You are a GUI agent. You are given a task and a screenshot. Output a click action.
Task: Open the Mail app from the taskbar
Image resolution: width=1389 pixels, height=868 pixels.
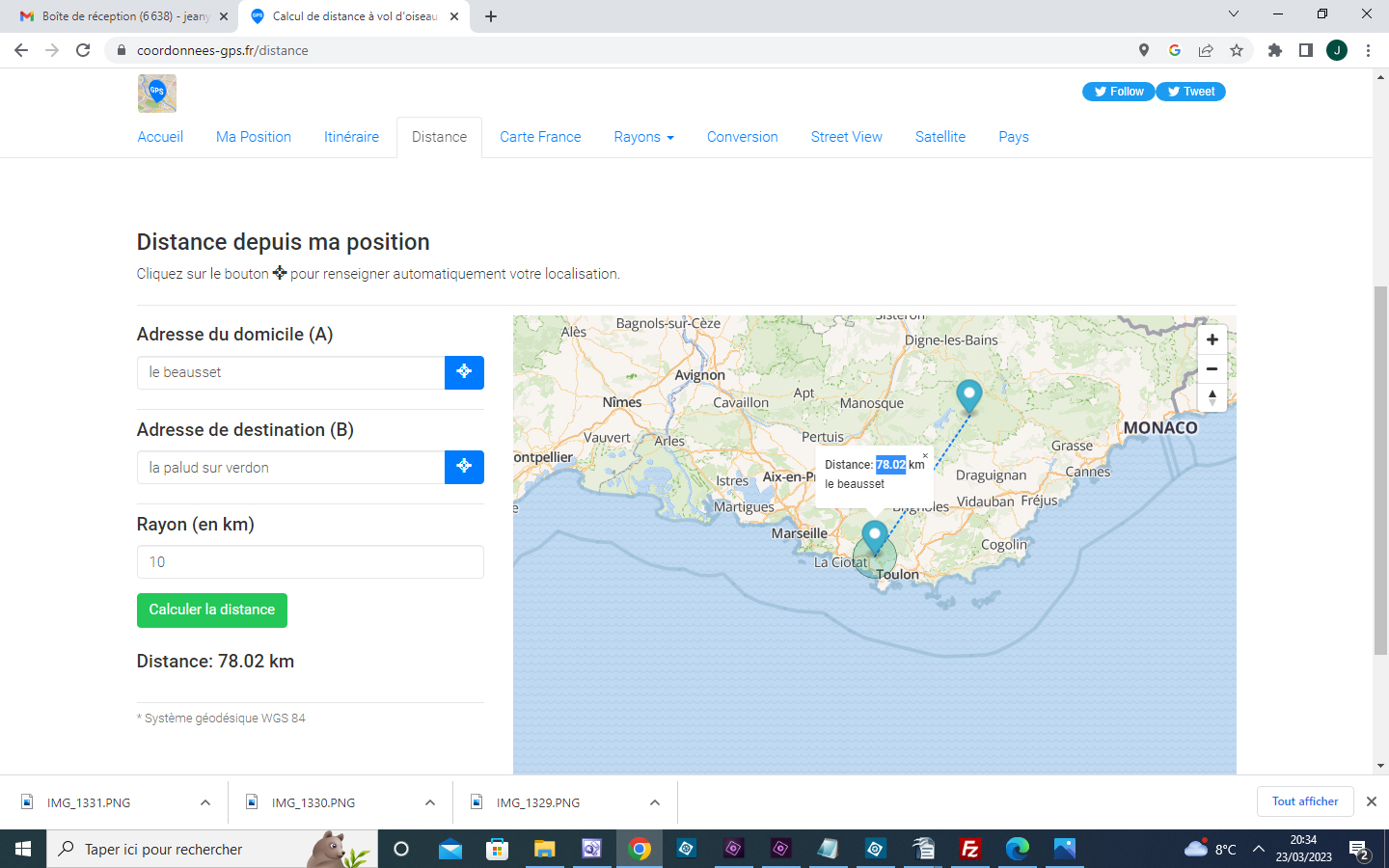click(450, 849)
